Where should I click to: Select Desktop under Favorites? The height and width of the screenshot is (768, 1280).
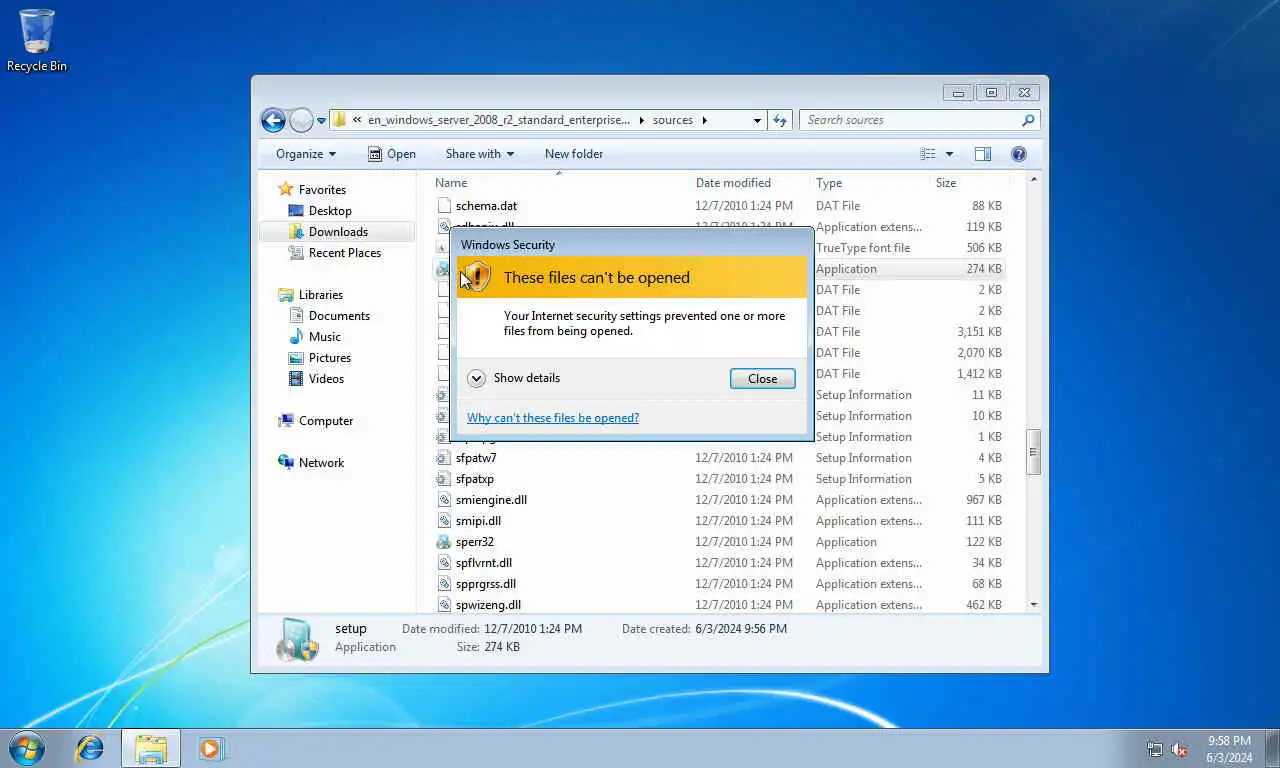click(x=330, y=211)
